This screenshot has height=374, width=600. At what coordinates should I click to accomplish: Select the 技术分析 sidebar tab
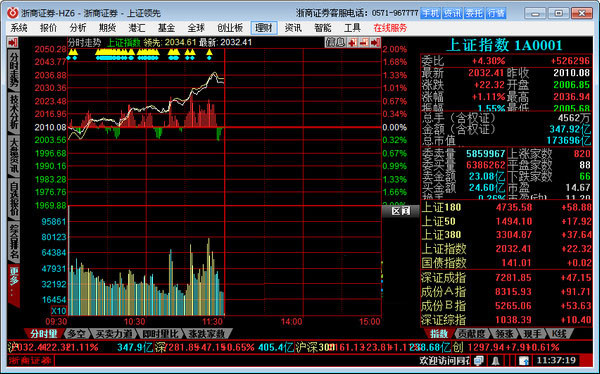click(x=13, y=112)
